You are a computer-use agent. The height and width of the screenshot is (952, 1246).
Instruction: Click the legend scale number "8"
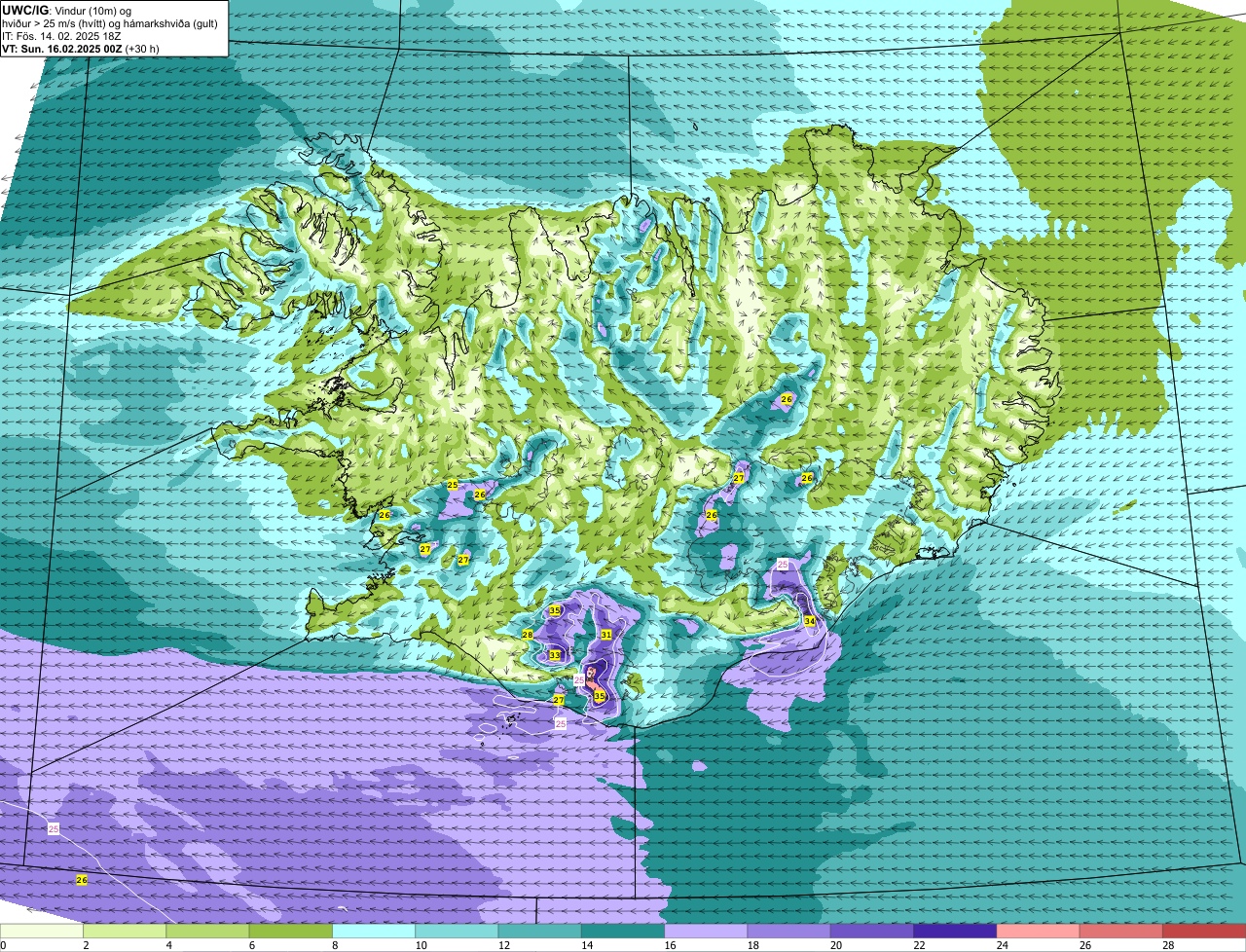click(x=335, y=945)
